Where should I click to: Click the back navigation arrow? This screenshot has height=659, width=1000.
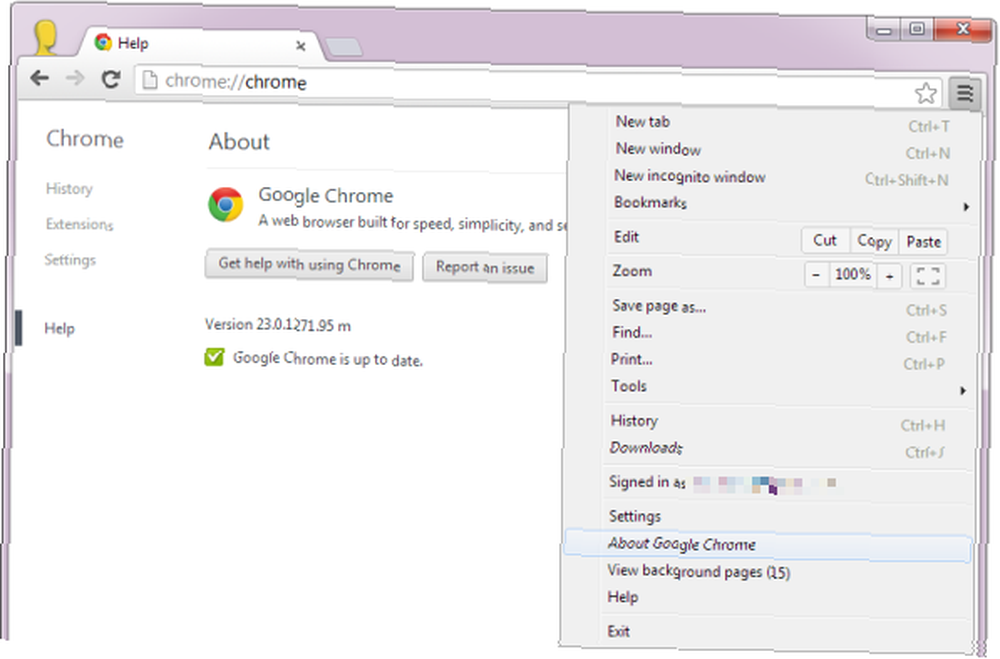pyautogui.click(x=40, y=78)
